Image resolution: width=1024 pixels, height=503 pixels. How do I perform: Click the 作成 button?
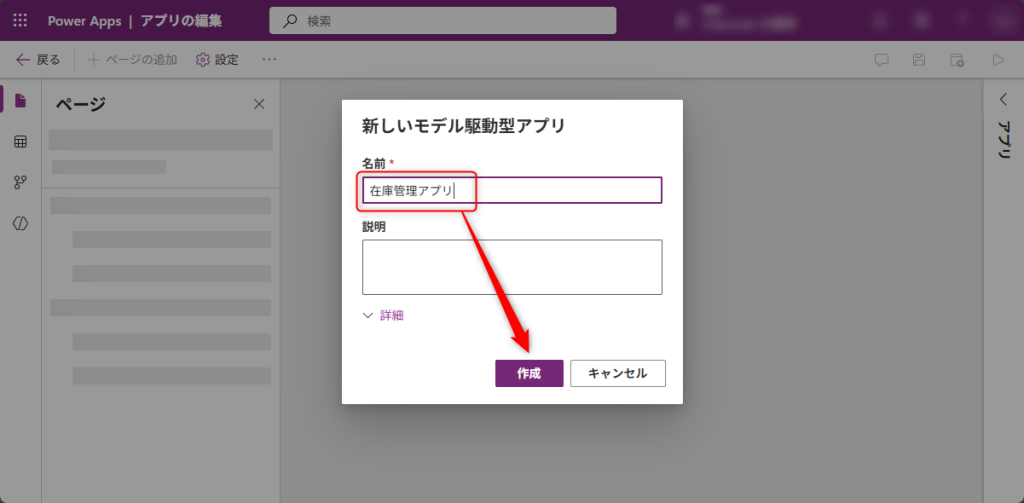point(529,373)
